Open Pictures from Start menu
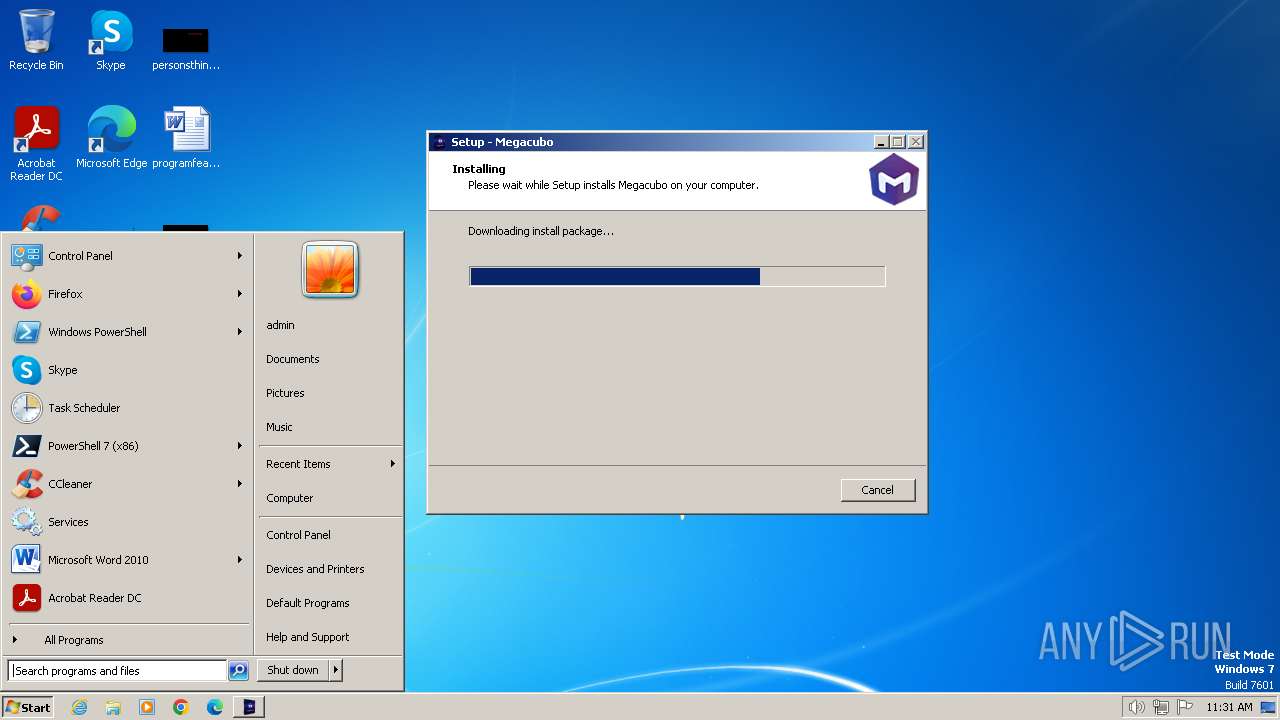The image size is (1280, 720). coord(330,393)
